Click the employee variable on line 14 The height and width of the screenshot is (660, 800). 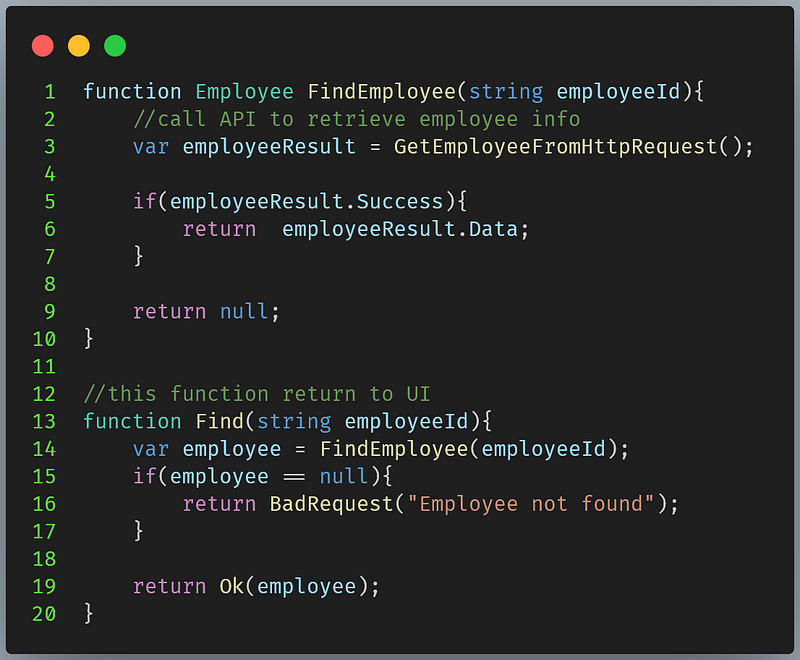(x=232, y=449)
